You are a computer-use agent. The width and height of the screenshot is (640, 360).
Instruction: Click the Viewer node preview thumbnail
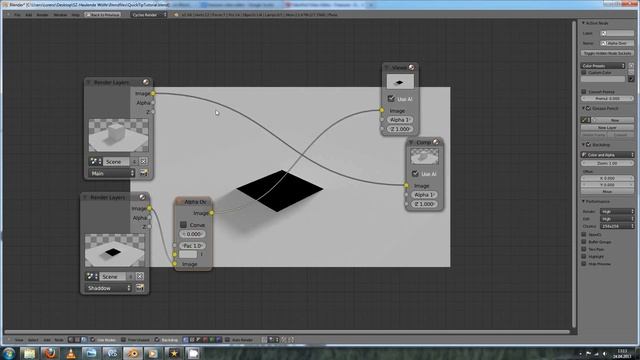400,82
